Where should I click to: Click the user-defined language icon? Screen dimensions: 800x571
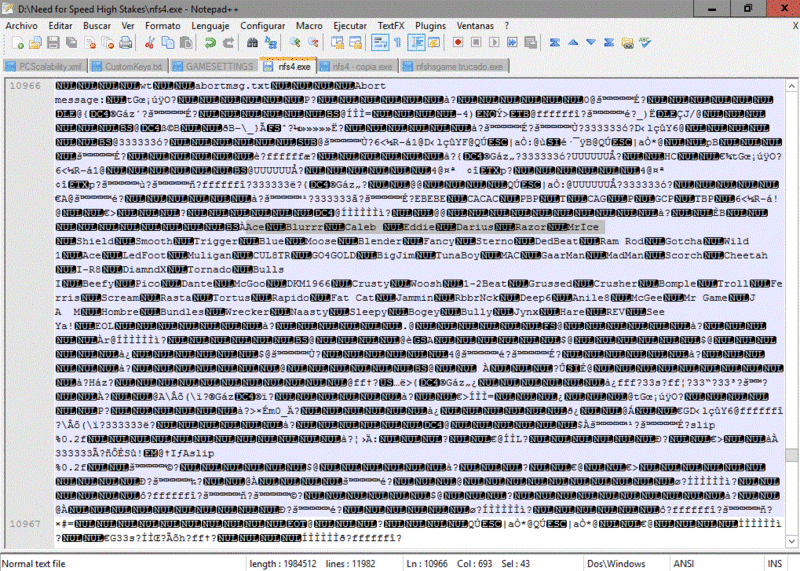pyautogui.click(x=434, y=43)
